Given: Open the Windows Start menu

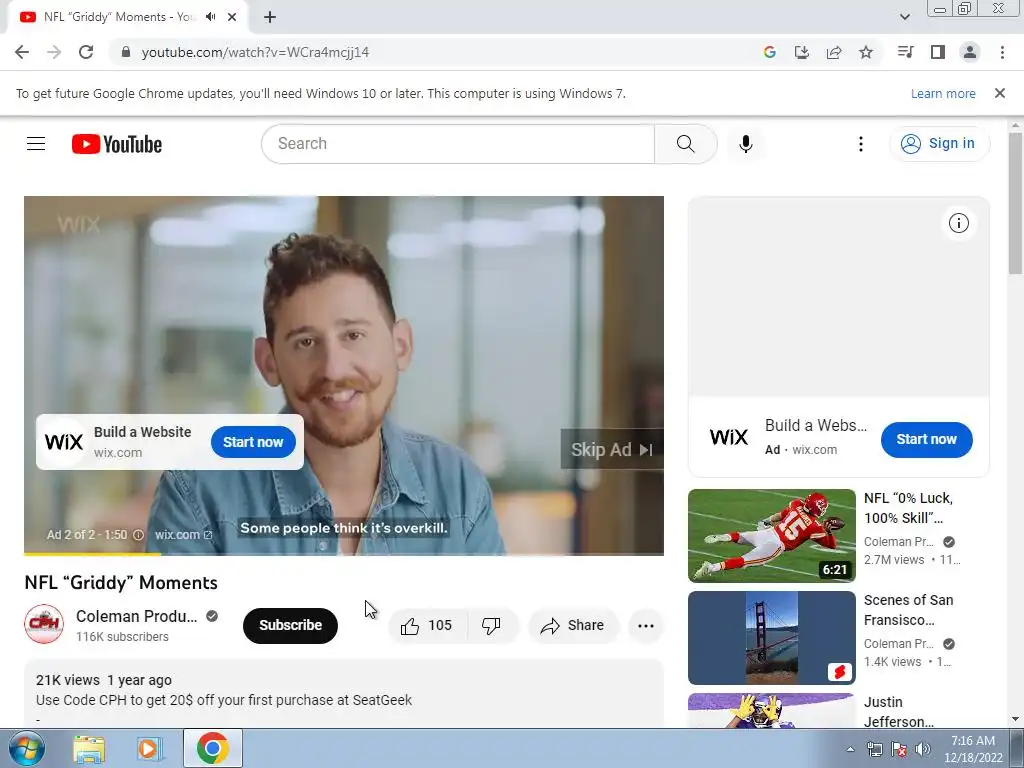Looking at the screenshot, I should [26, 748].
